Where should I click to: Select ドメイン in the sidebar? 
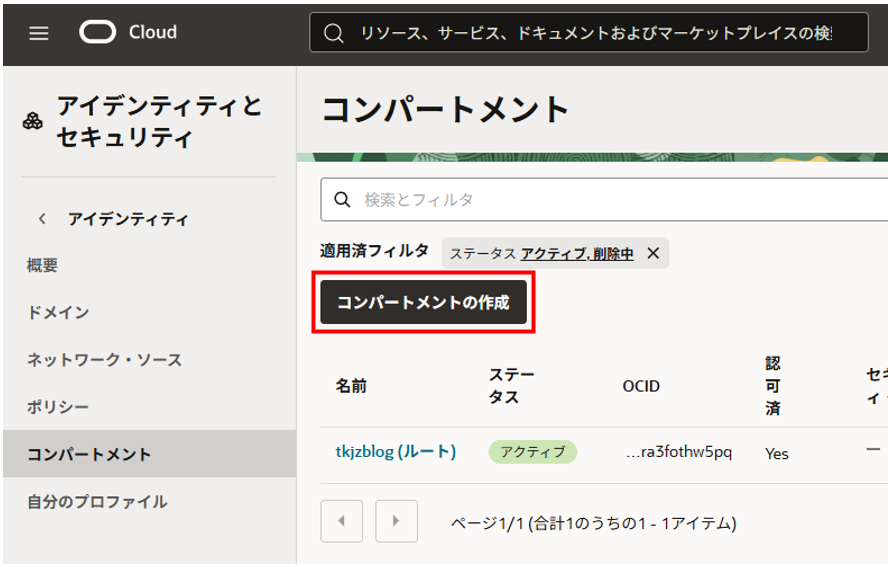58,312
